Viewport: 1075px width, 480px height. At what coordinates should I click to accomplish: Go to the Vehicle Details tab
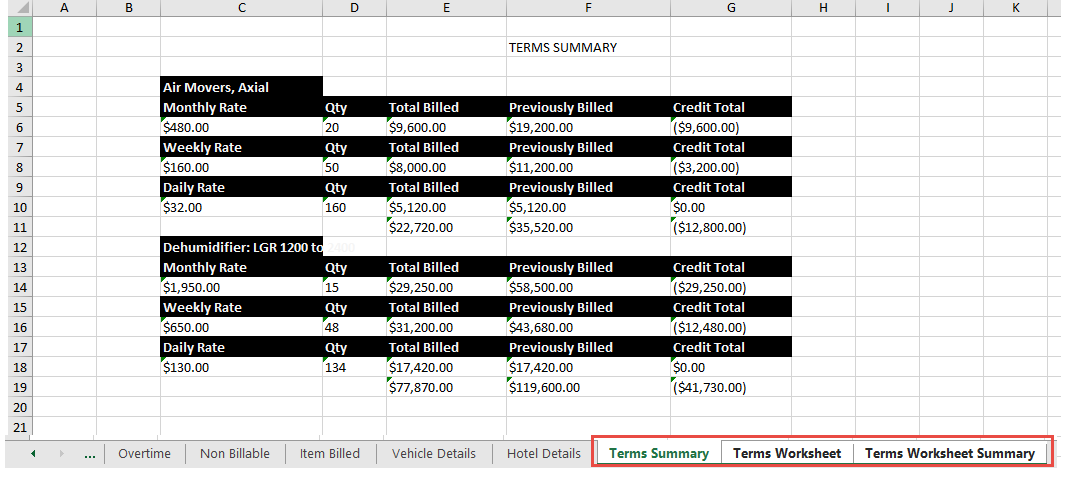coord(434,453)
